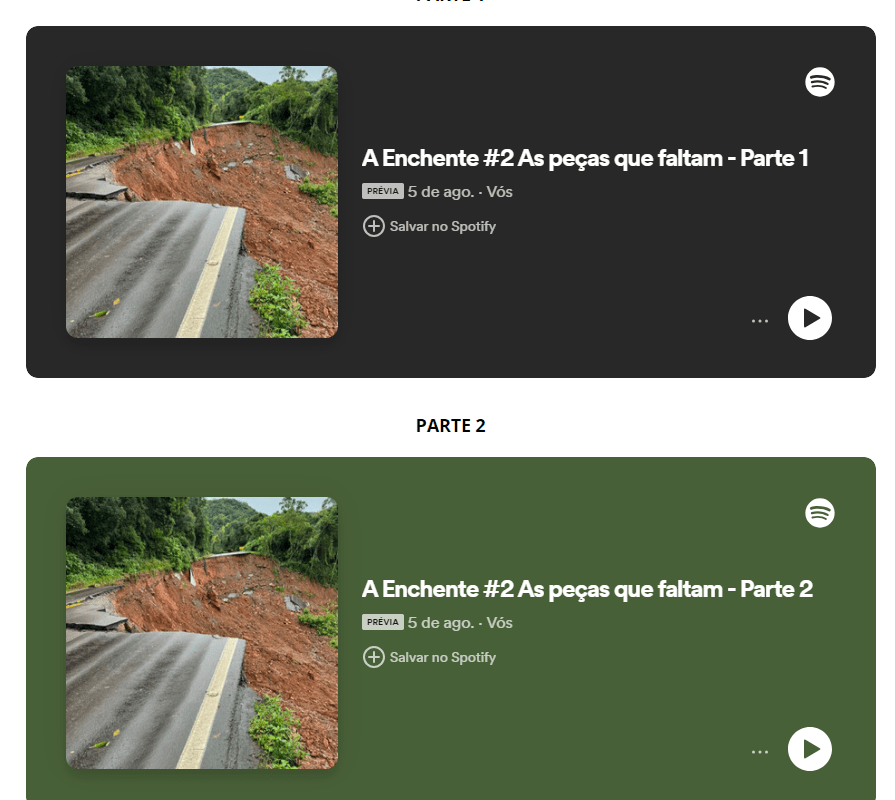Open Spotify logo in Parte 1 card
Image resolution: width=895 pixels, height=800 pixels.
pyautogui.click(x=820, y=82)
